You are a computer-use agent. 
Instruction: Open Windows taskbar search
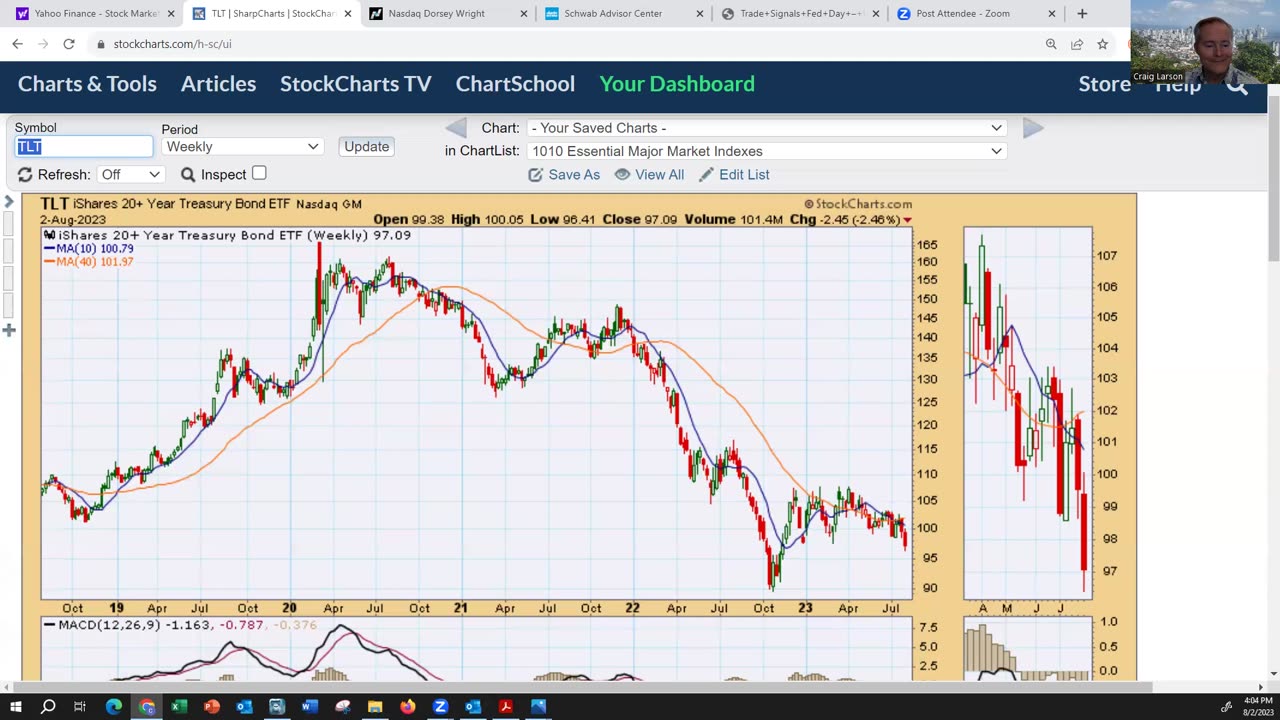(x=48, y=707)
